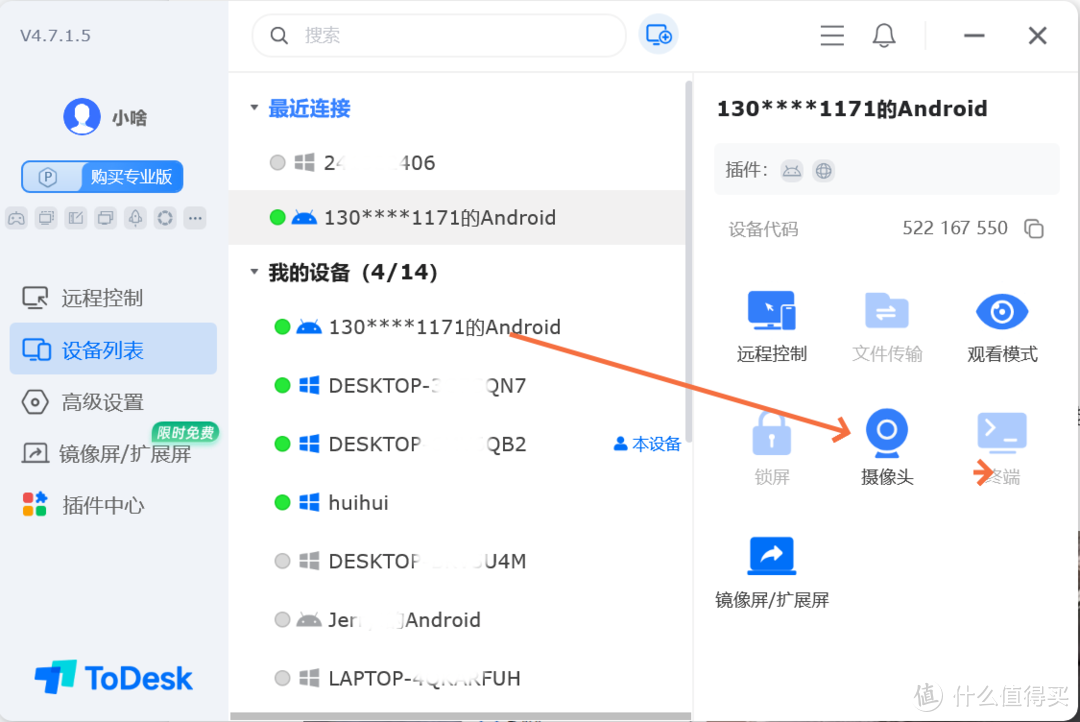Click the 锁屏 lock screen icon
This screenshot has width=1080, height=722.
tap(771, 448)
